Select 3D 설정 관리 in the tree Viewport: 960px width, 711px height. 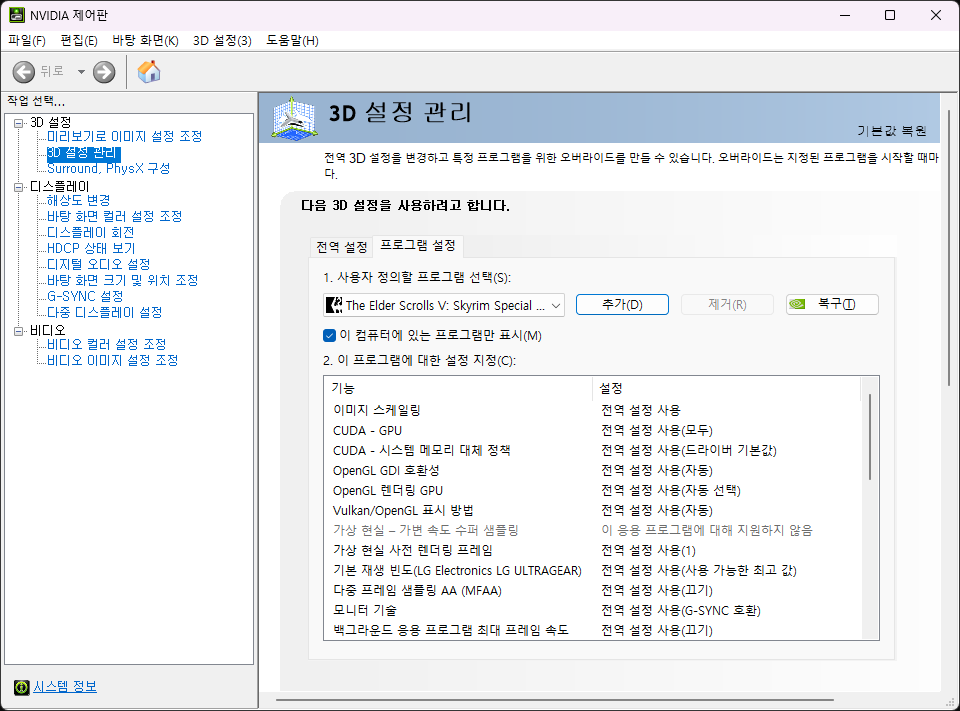(x=81, y=152)
